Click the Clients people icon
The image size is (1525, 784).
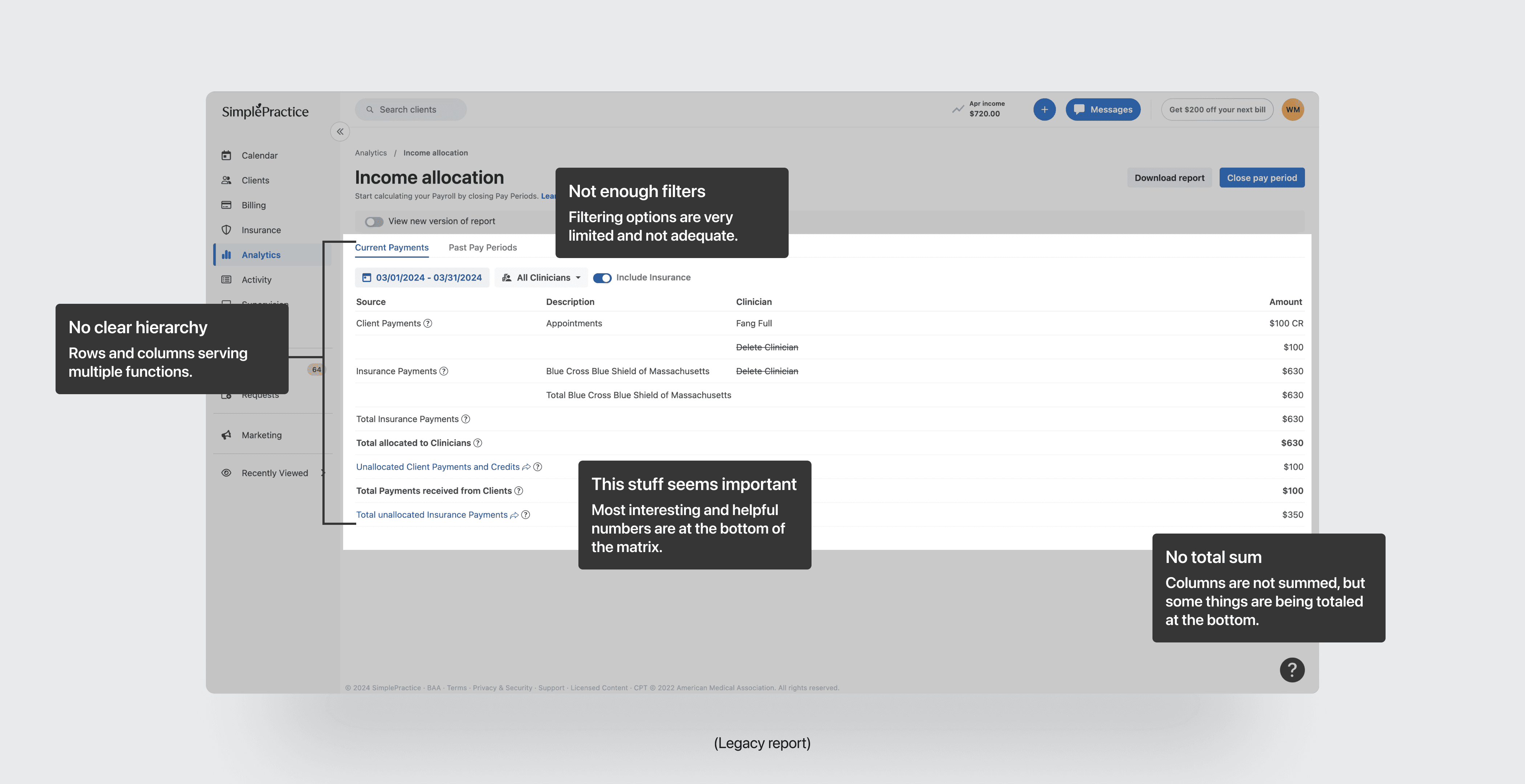(226, 180)
